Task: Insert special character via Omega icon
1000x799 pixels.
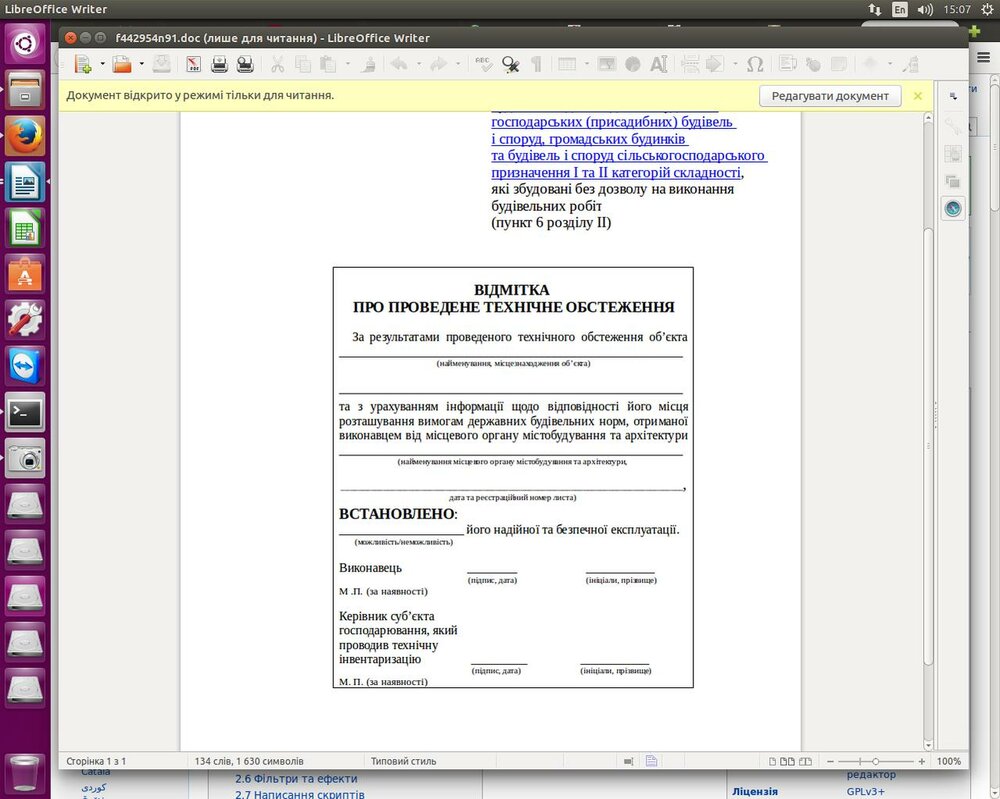Action: (x=755, y=64)
